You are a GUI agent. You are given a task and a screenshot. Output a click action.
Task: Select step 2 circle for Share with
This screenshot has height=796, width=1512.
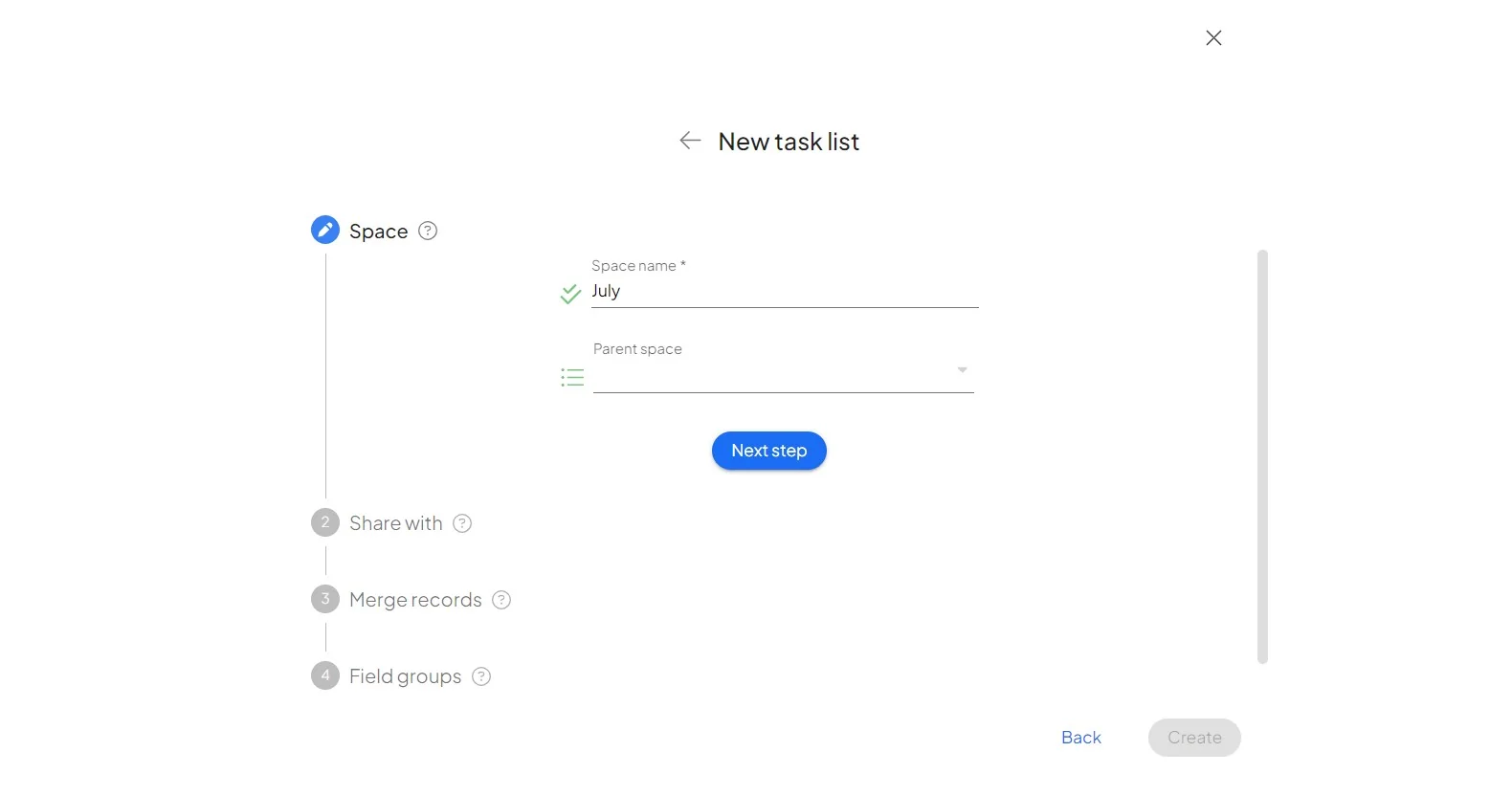pyautogui.click(x=325, y=522)
